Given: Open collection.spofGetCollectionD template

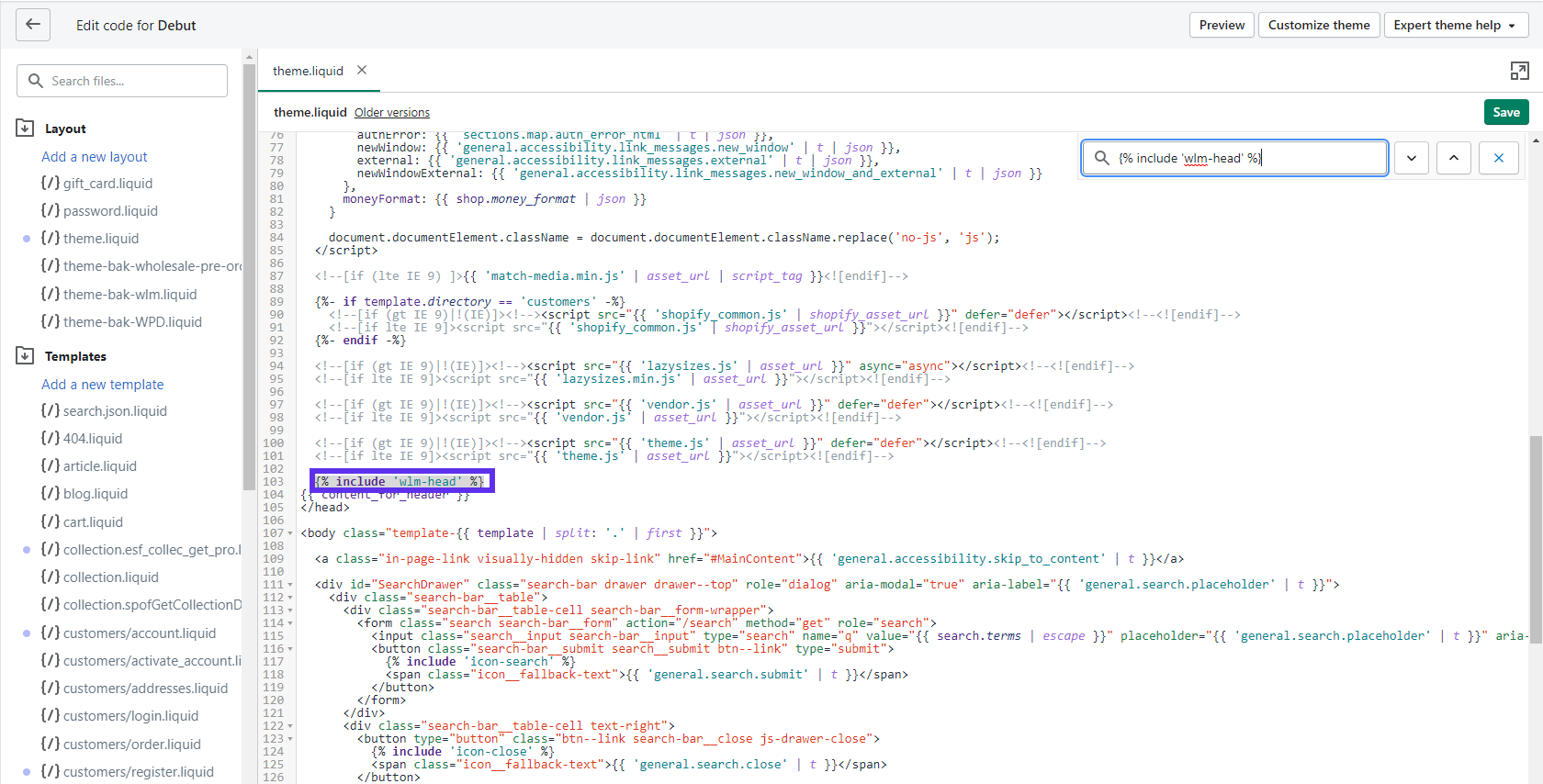Looking at the screenshot, I should pyautogui.click(x=141, y=605).
